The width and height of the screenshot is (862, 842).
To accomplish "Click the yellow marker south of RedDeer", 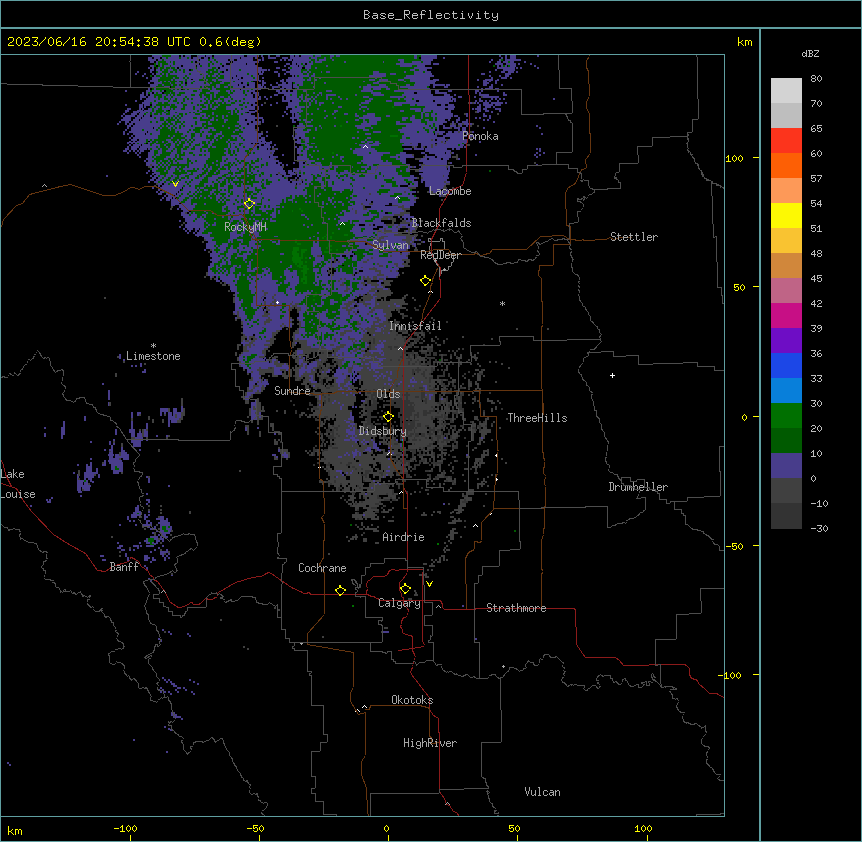I will pyautogui.click(x=426, y=281).
